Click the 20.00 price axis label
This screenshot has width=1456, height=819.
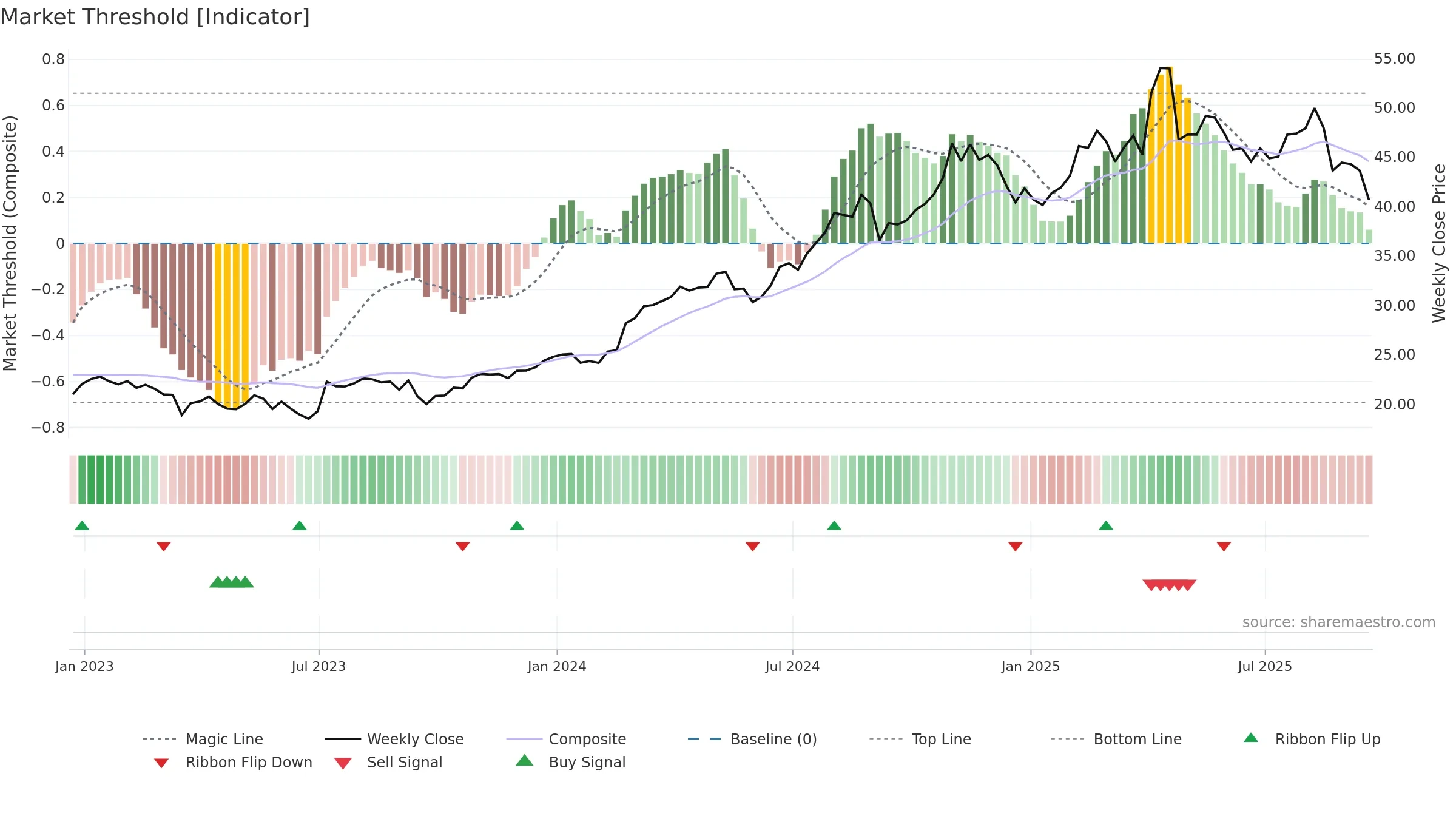[x=1394, y=404]
